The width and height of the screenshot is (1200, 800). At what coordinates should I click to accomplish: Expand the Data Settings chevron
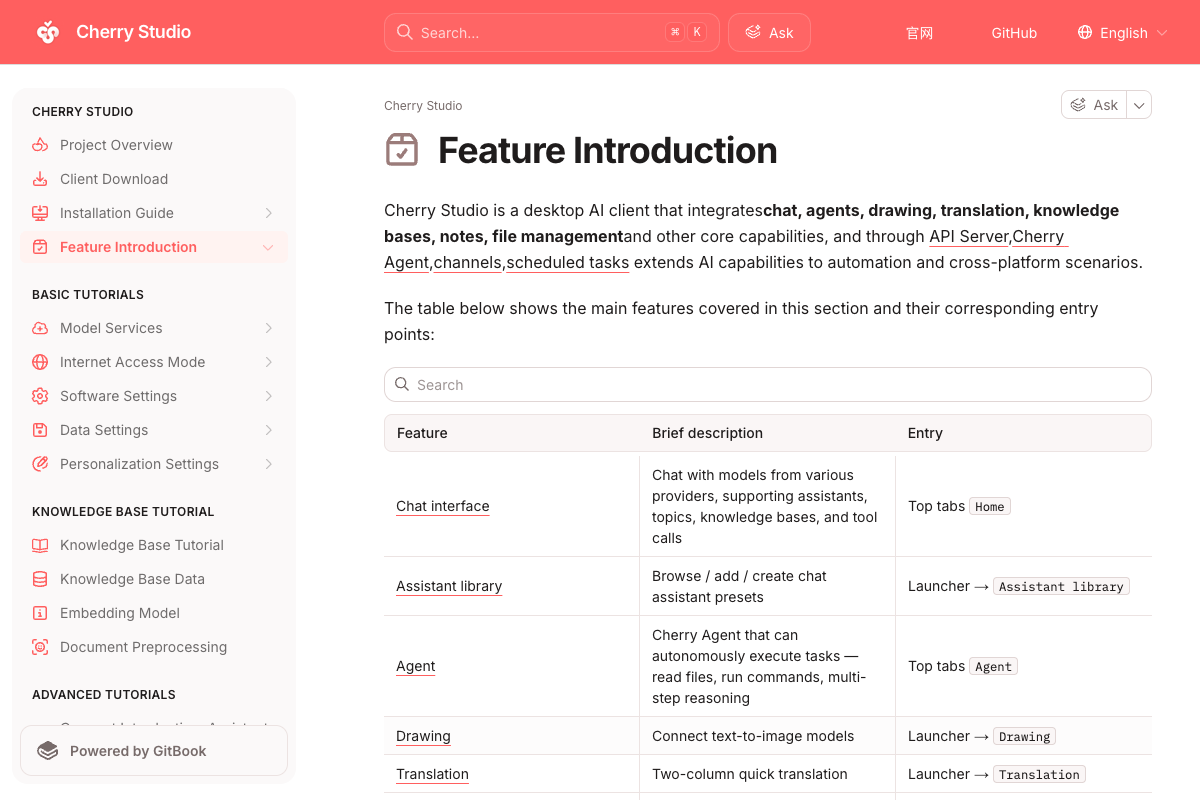[x=268, y=430]
